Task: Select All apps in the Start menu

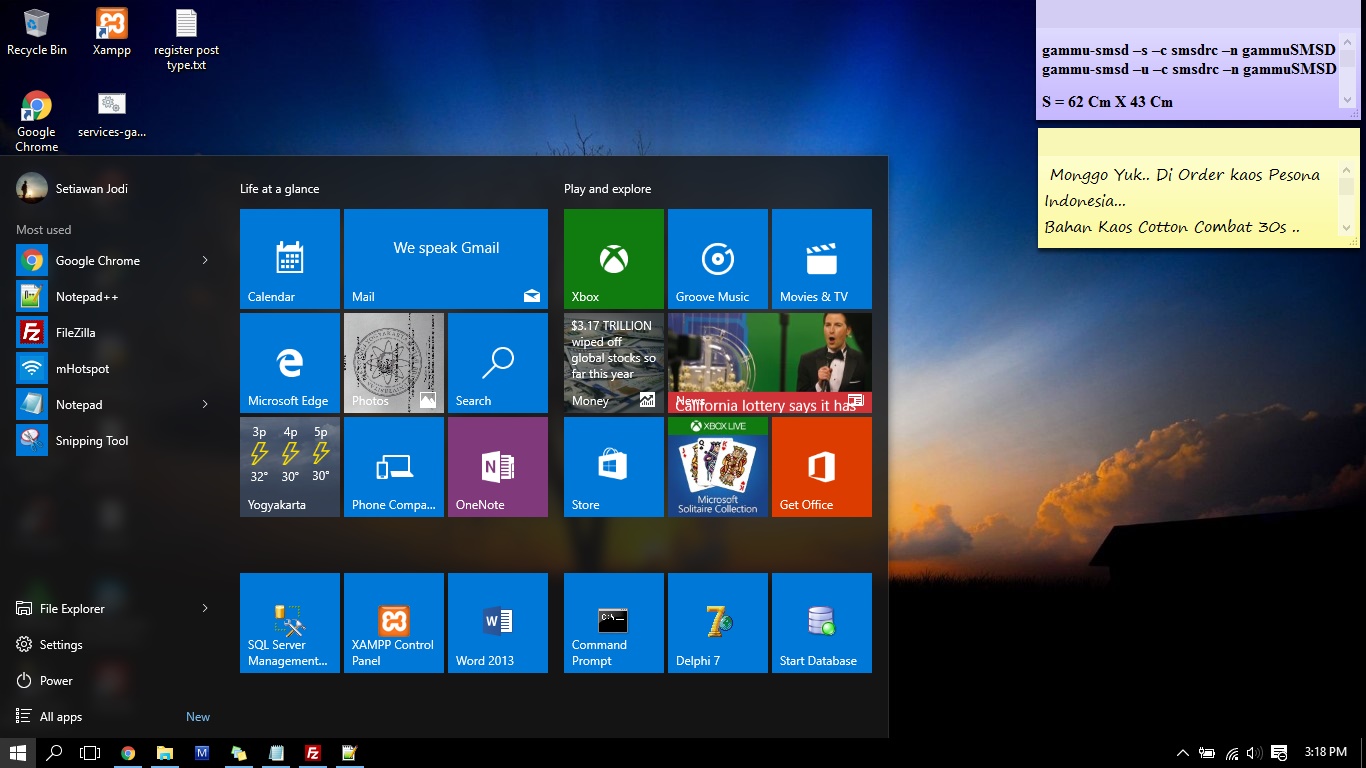Action: [x=58, y=716]
